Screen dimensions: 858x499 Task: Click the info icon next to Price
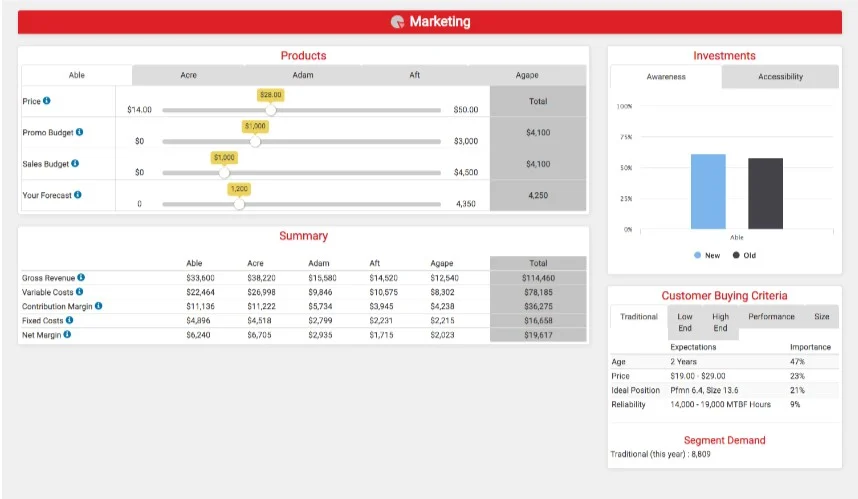tap(47, 101)
